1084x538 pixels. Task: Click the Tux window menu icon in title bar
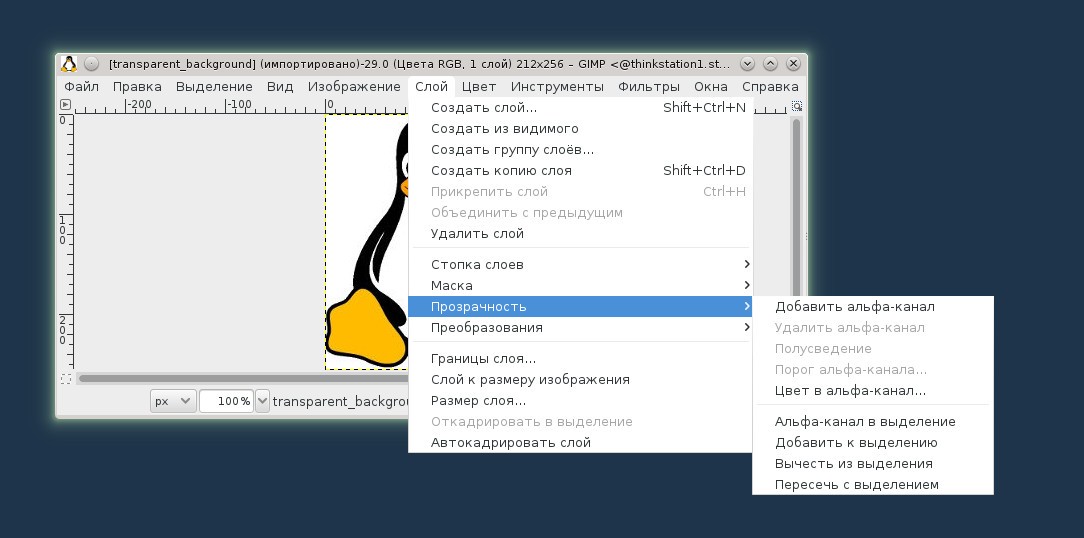pyautogui.click(x=68, y=64)
